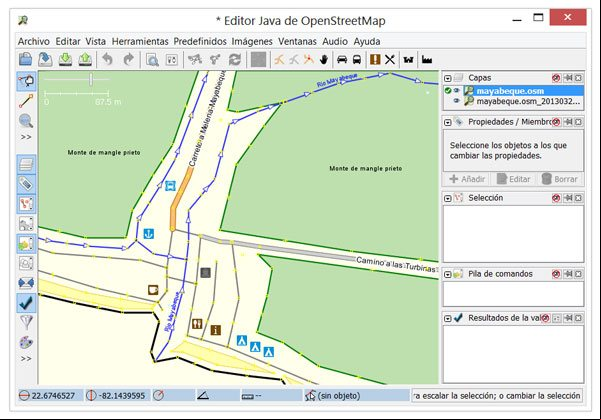Click the Añadir button
The image size is (601, 420).
tap(467, 179)
